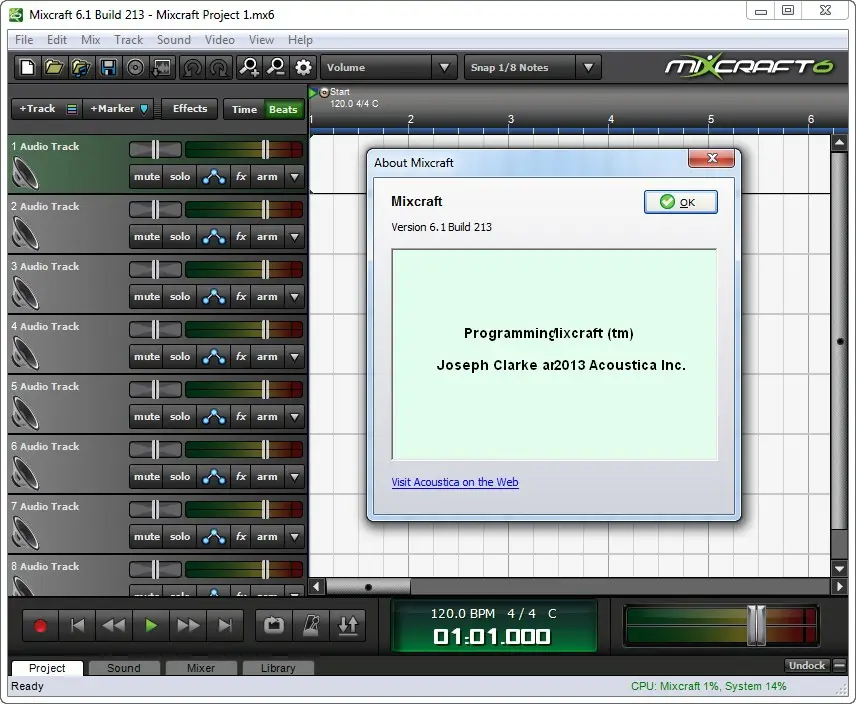Click the Effects button
This screenshot has height=704, width=856.
[190, 109]
